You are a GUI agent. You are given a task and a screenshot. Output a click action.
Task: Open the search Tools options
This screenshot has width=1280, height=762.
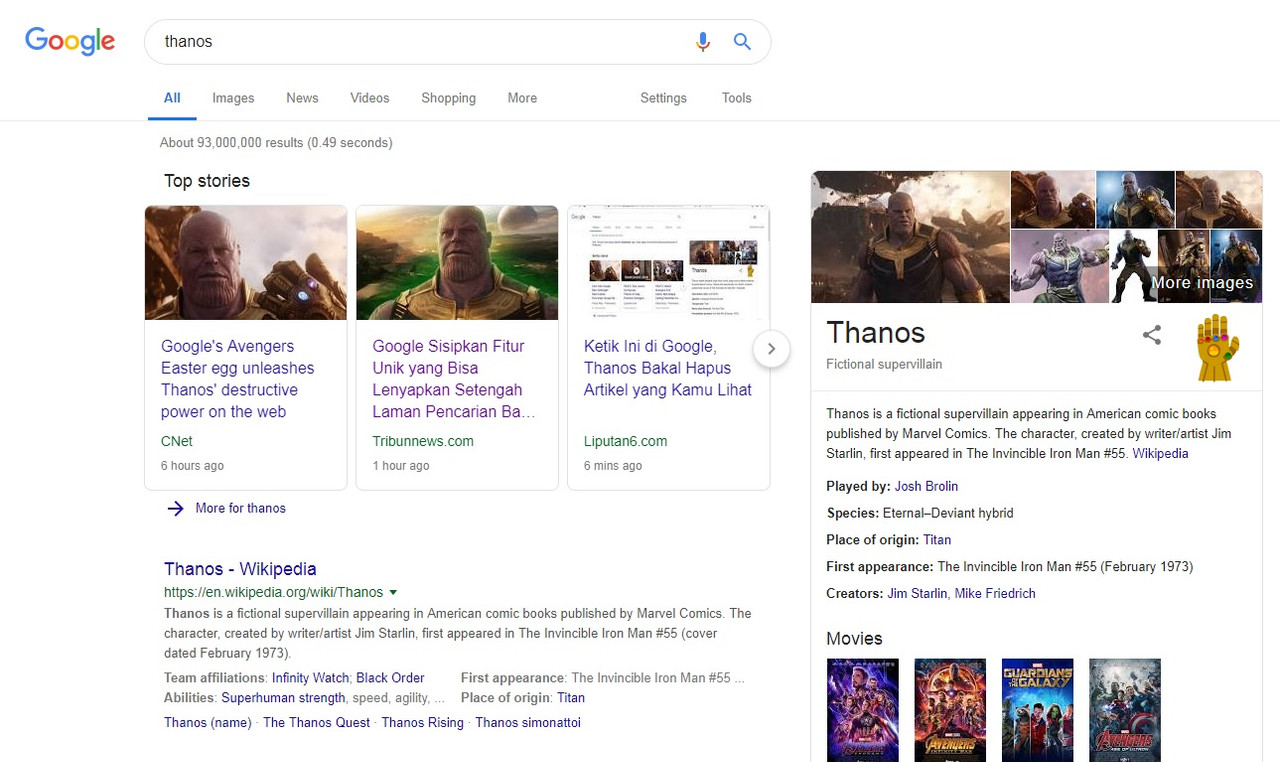[x=736, y=98]
